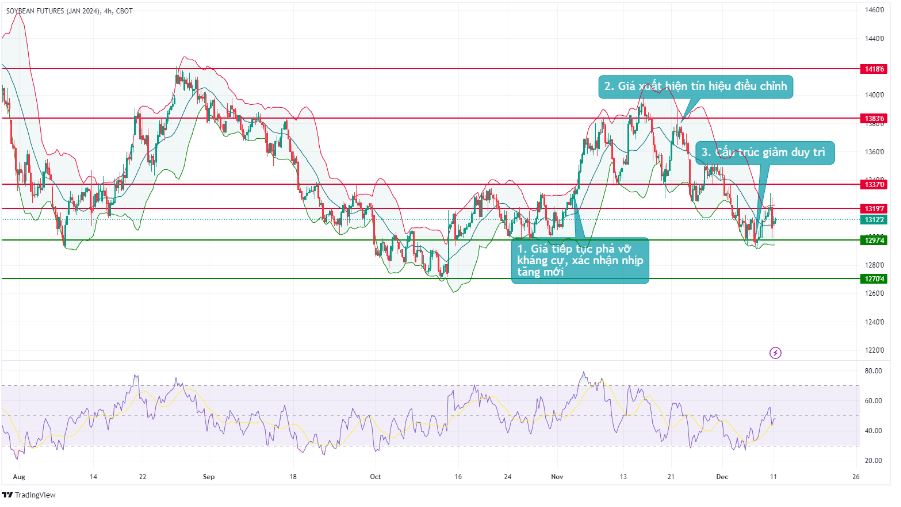Click the 12974 green support price tag
Viewport: 901px width, 507px height.
click(873, 240)
